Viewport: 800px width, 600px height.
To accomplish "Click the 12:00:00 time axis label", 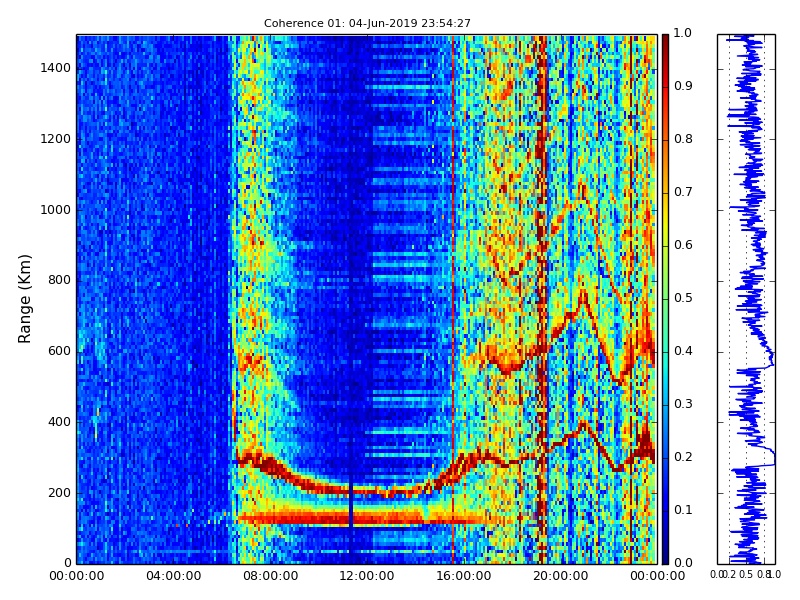I will [x=366, y=576].
